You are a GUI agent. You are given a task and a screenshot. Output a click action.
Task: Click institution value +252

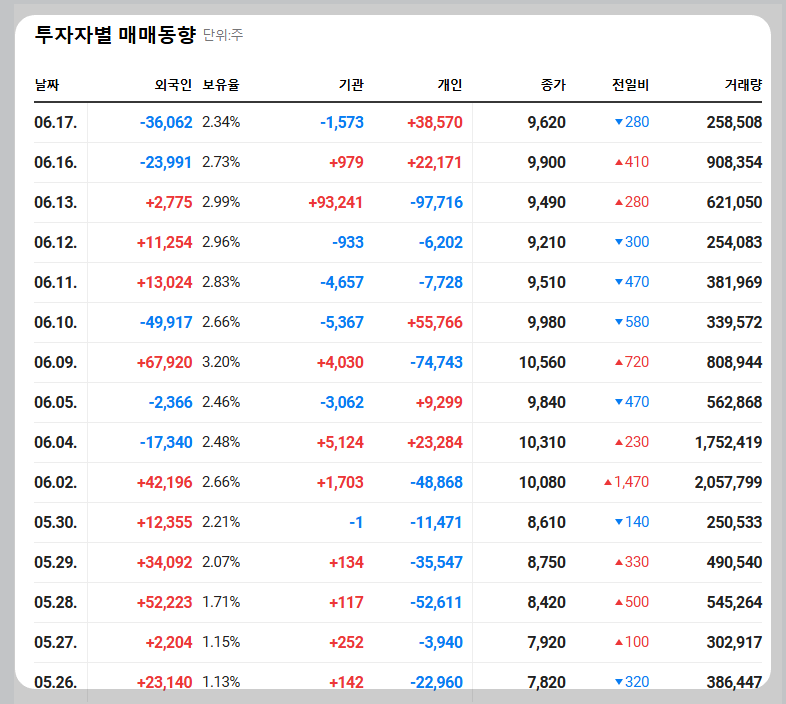tap(346, 643)
